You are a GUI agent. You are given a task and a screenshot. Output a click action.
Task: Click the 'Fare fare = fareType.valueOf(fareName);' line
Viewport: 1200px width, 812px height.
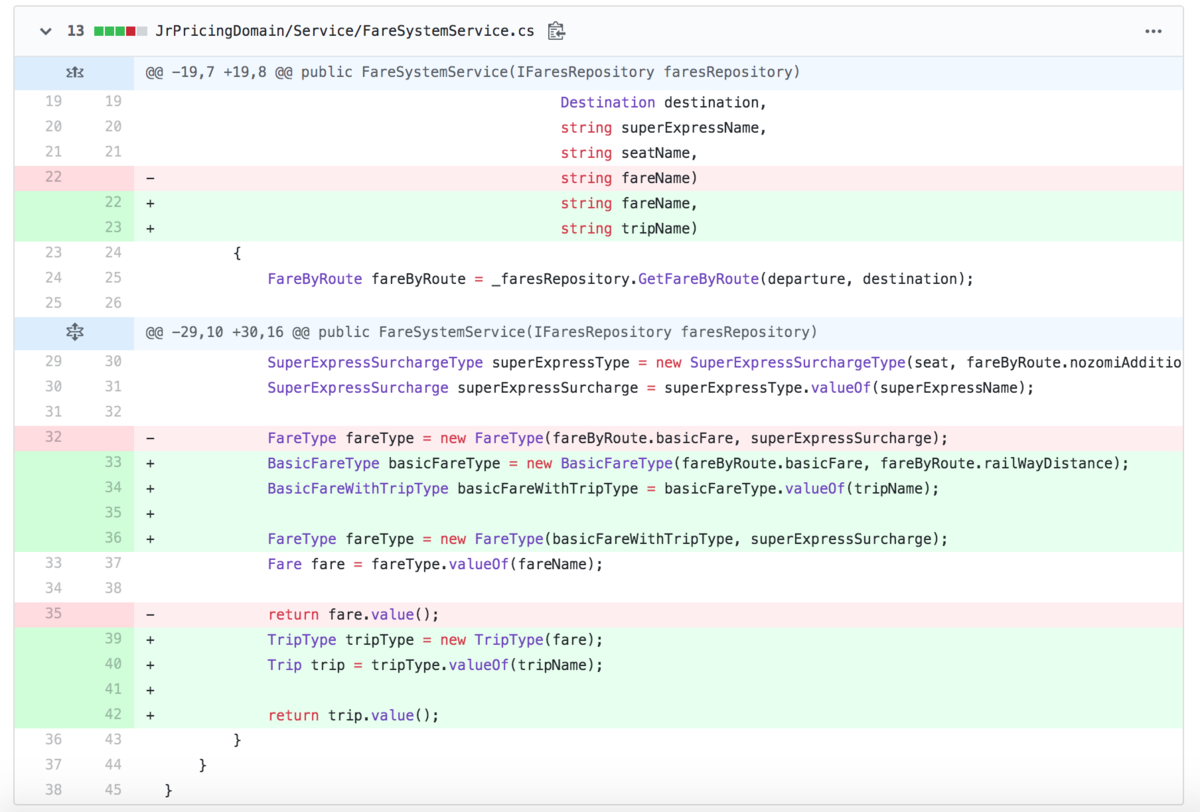pos(435,564)
